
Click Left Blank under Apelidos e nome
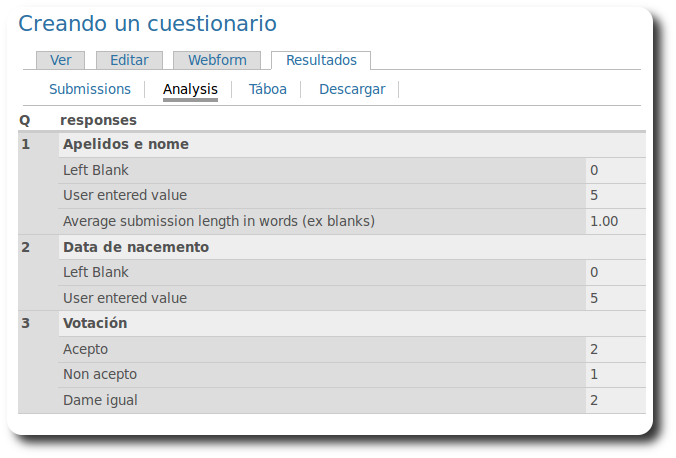[x=96, y=170]
